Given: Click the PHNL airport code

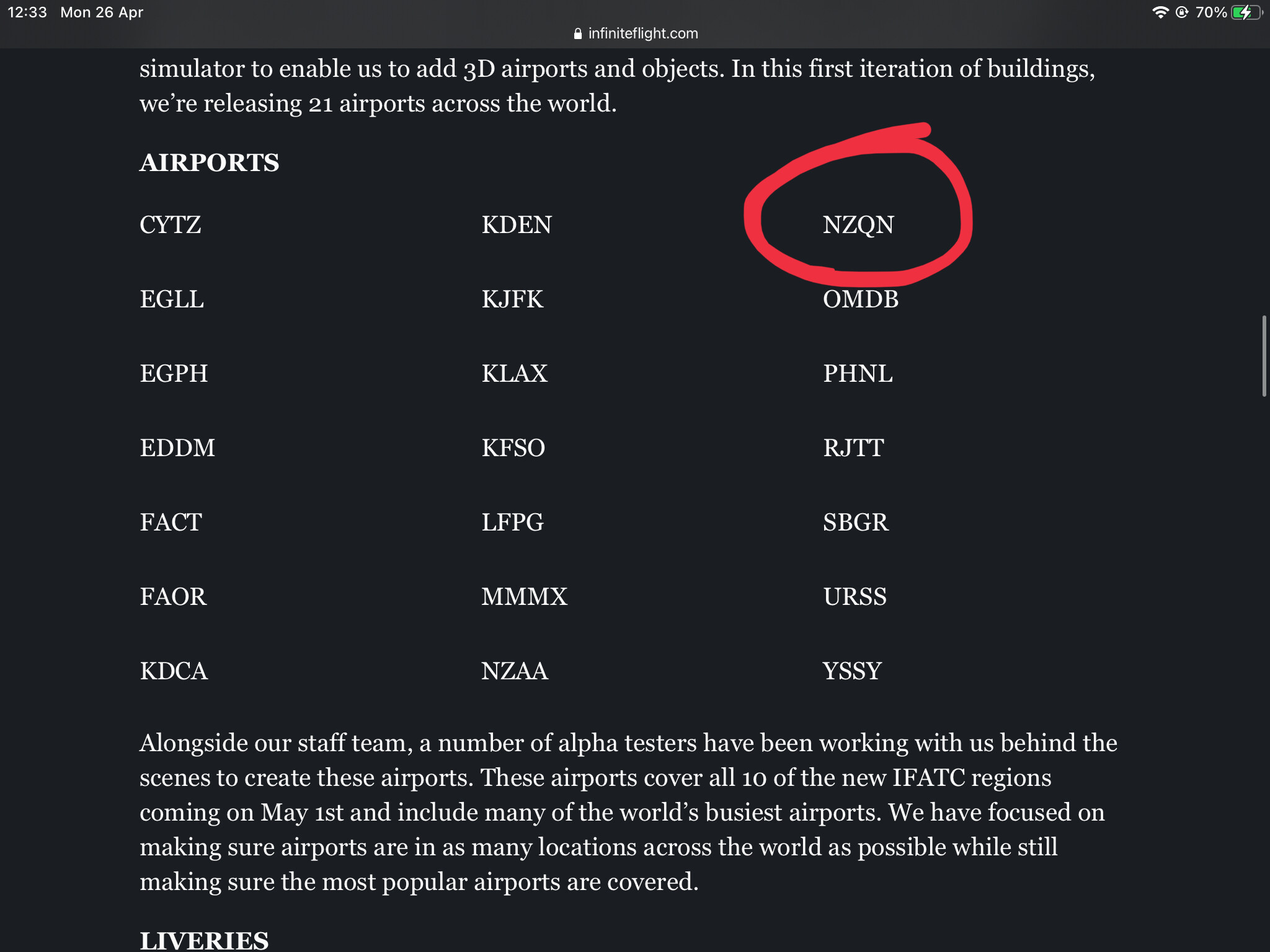Looking at the screenshot, I should [858, 373].
